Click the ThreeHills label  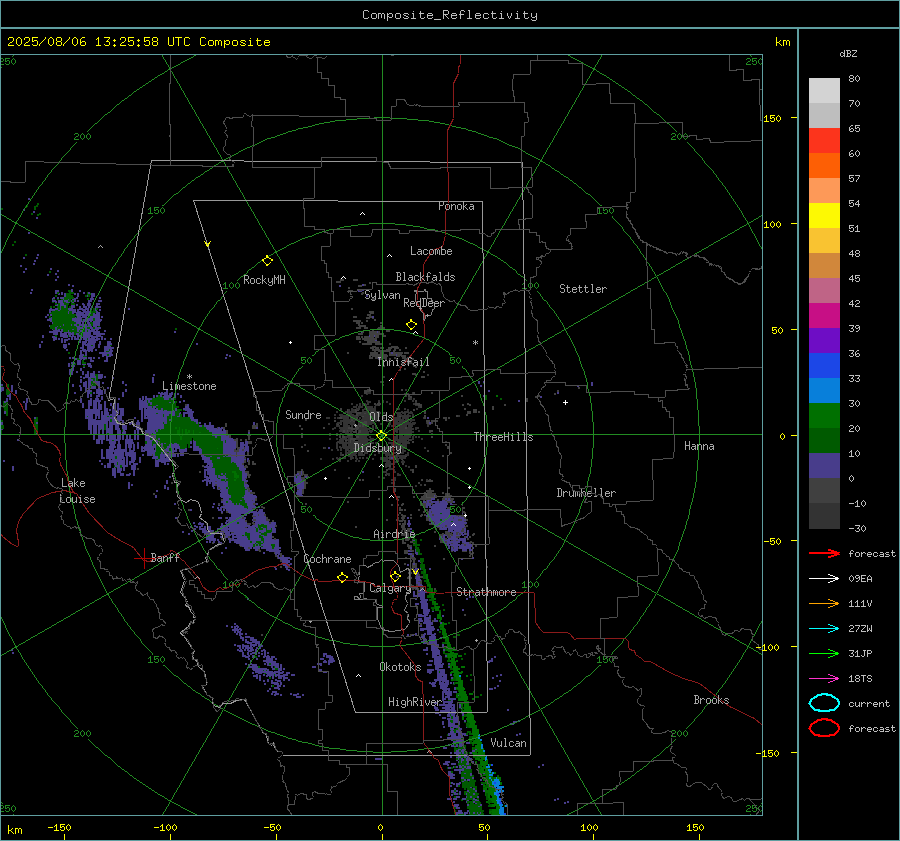503,437
